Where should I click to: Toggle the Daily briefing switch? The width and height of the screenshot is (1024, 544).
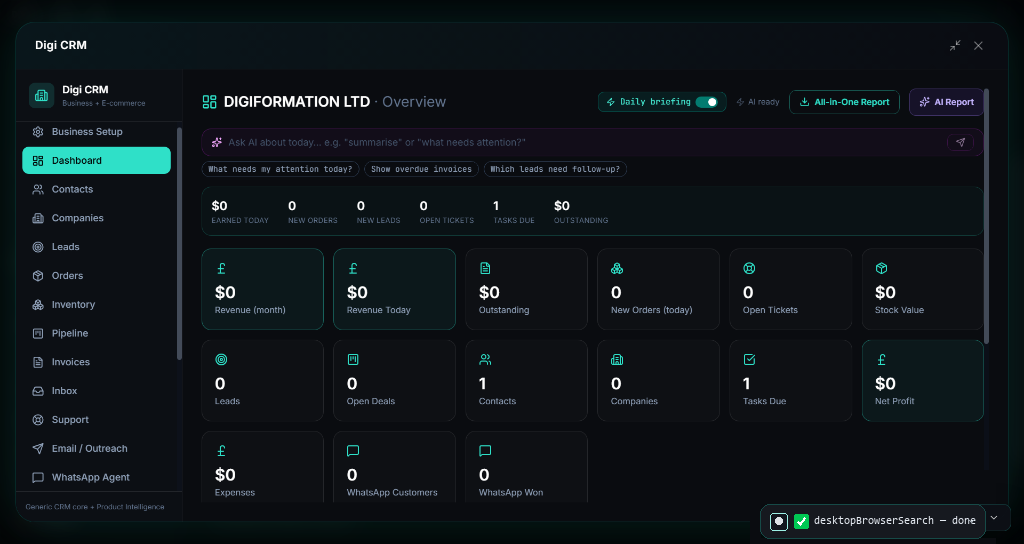pyautogui.click(x=707, y=102)
